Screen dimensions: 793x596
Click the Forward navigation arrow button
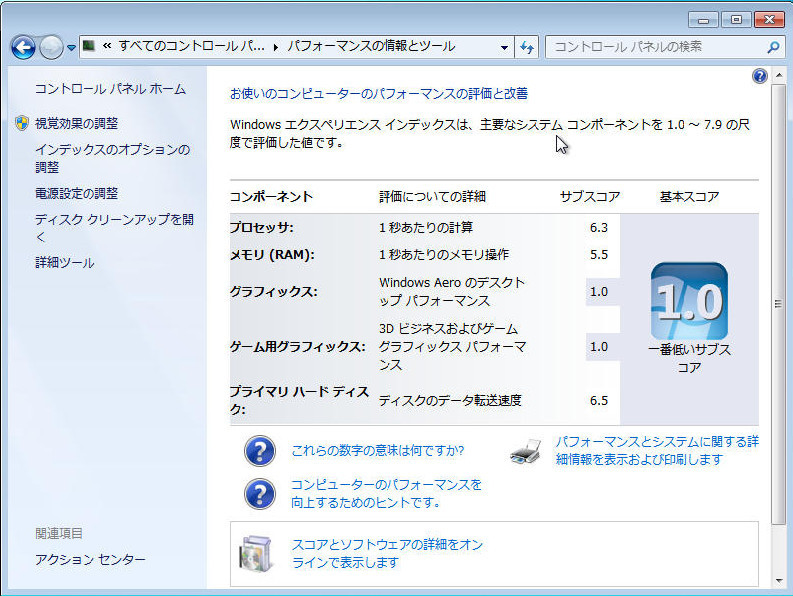pos(51,48)
